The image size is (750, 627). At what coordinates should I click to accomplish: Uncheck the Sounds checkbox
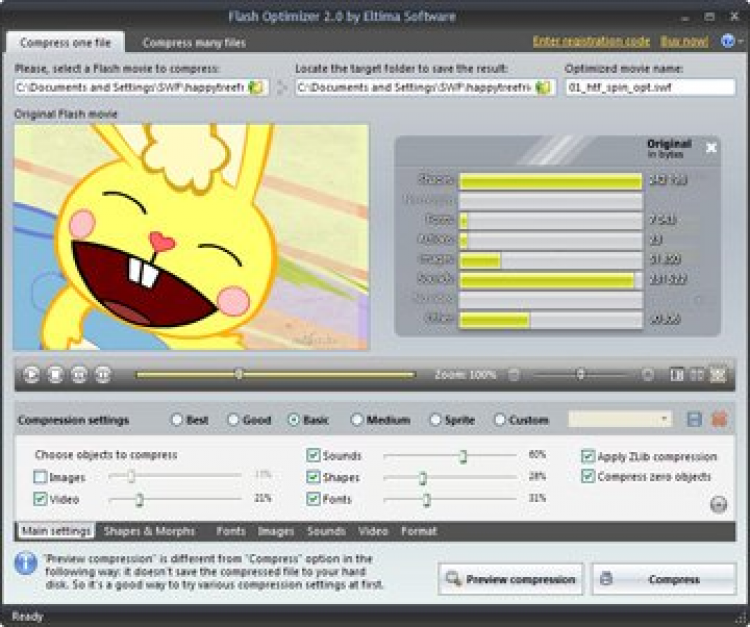pyautogui.click(x=314, y=456)
